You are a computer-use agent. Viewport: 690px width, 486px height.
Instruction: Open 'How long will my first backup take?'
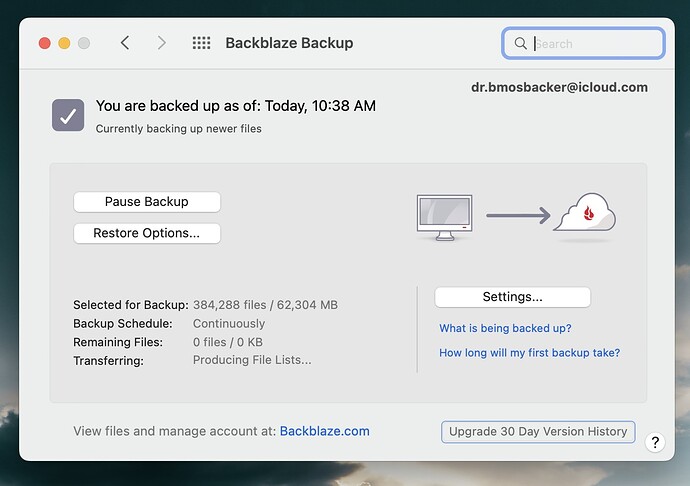click(529, 353)
